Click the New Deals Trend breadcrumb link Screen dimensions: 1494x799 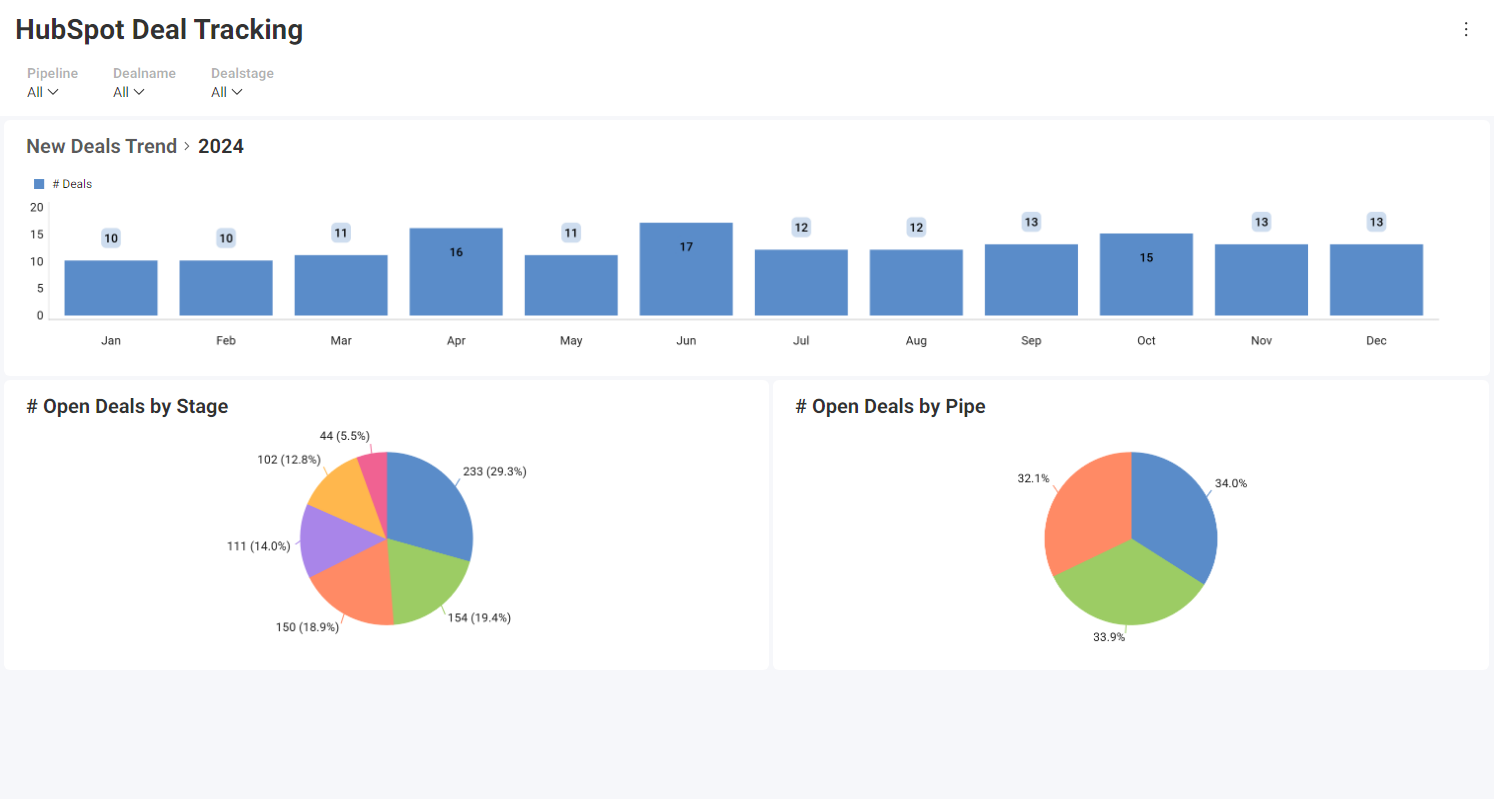click(101, 146)
